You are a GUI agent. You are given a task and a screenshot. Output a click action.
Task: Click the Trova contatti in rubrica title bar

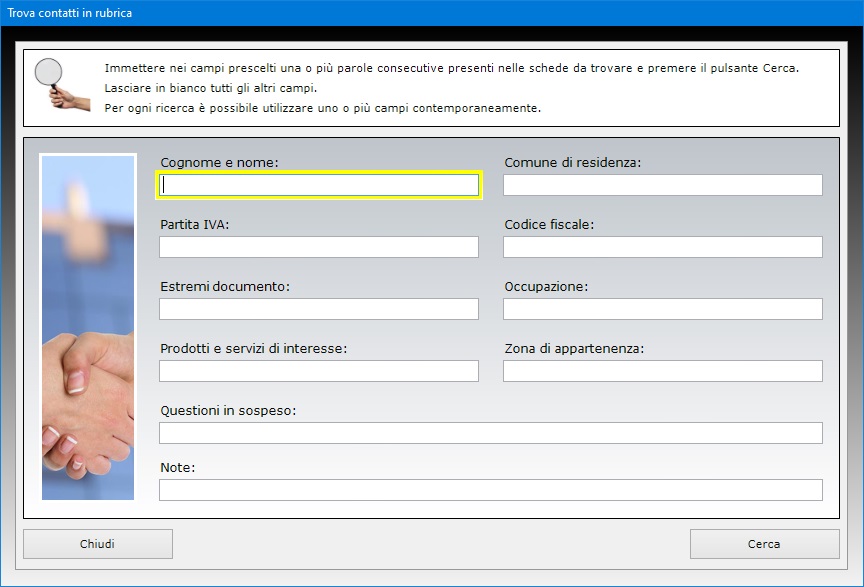pyautogui.click(x=432, y=13)
